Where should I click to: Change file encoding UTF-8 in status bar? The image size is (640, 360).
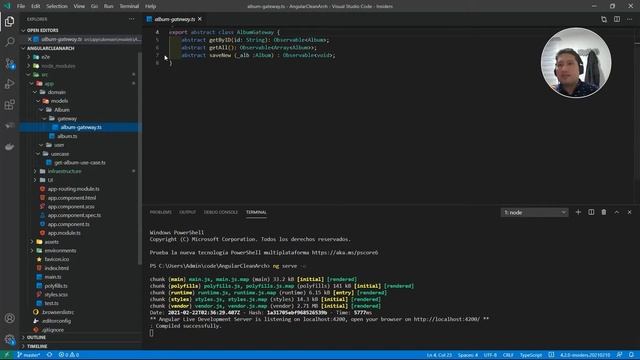click(490, 355)
